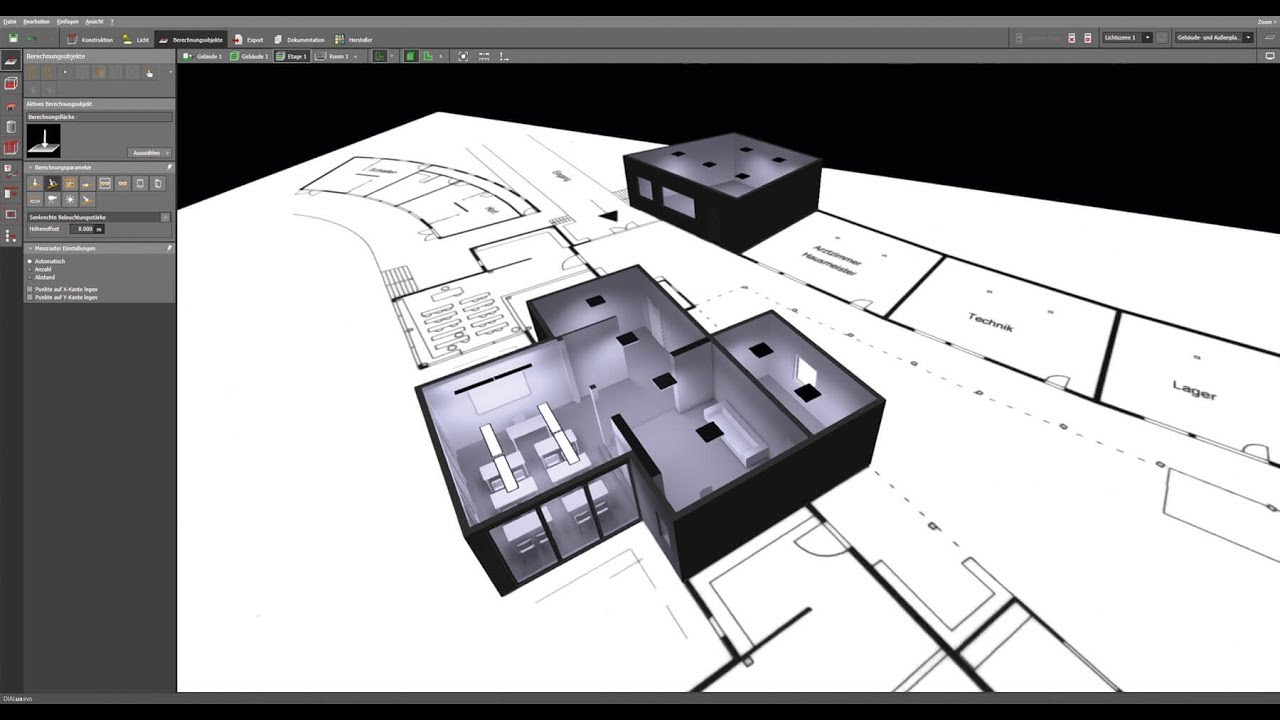Click the cylinder icon in left sidebar
The image size is (1280, 720).
pyautogui.click(x=11, y=127)
